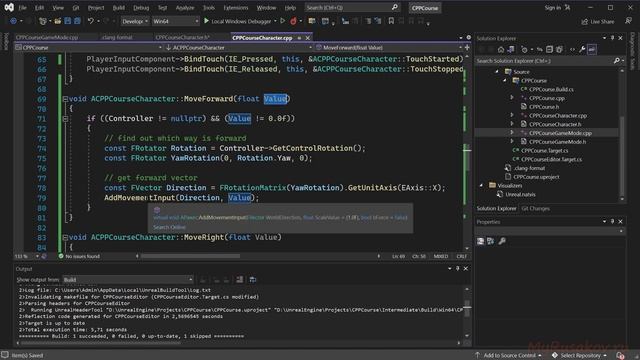
Task: Click View Code angle-bracket icon in Solution Explorer
Action: coord(572,49)
